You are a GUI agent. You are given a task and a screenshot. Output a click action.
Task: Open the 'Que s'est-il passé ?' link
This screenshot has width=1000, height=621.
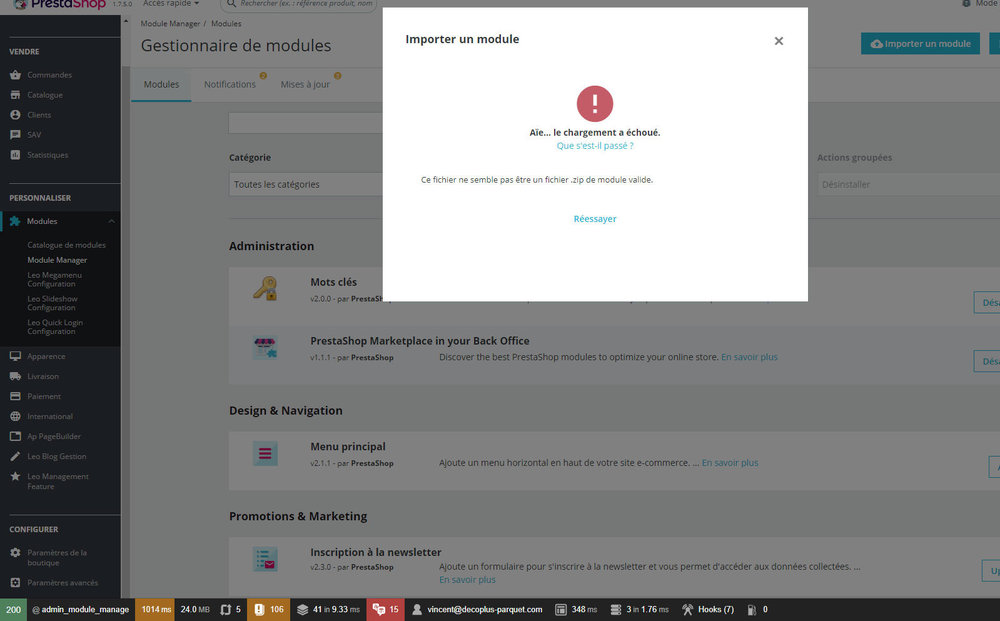pos(594,146)
